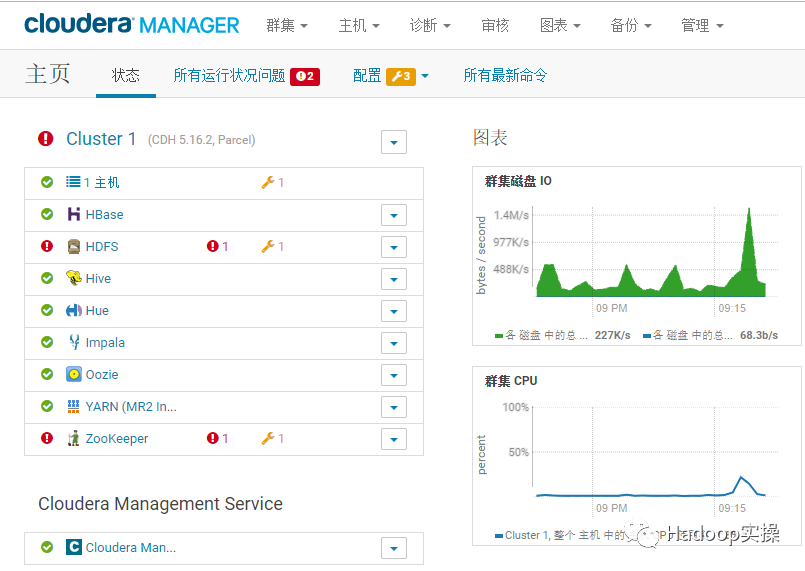
Task: Open Hive actions dropdown
Action: 394,279
